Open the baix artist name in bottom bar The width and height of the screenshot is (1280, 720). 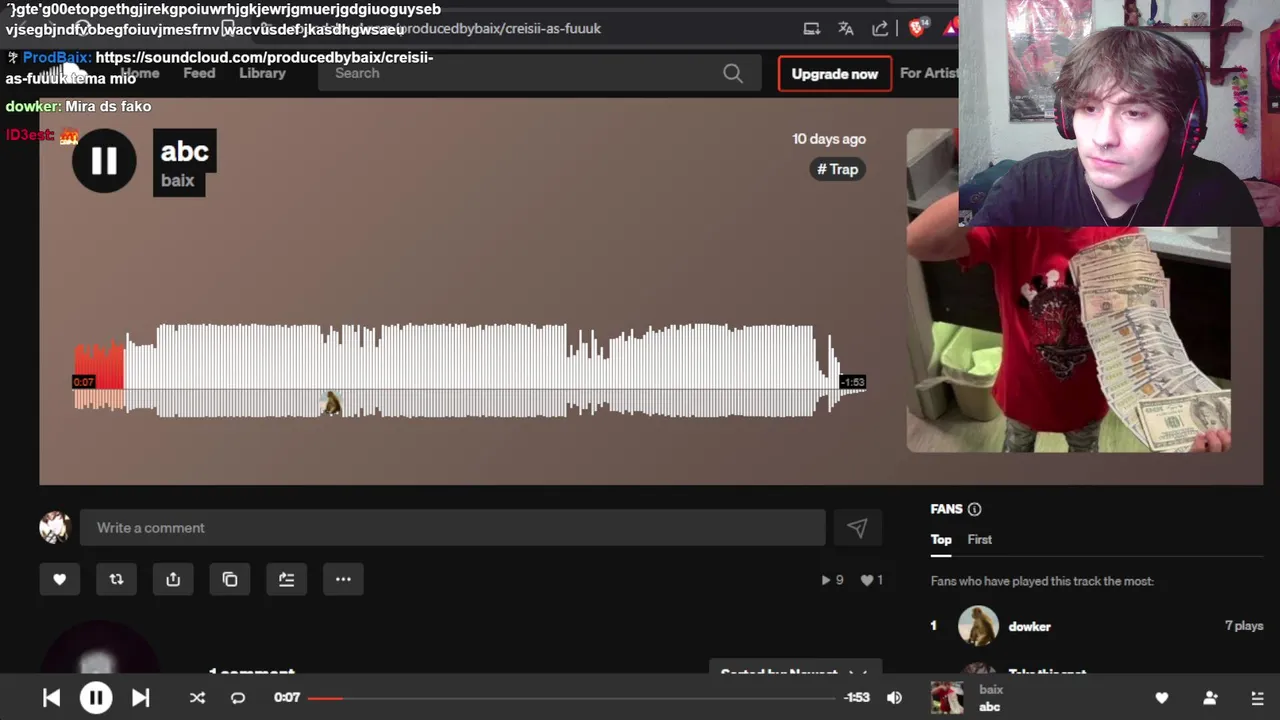[991, 690]
